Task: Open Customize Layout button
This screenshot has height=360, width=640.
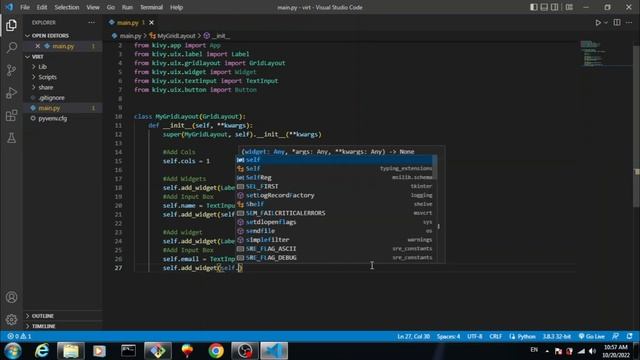Action: click(x=569, y=7)
